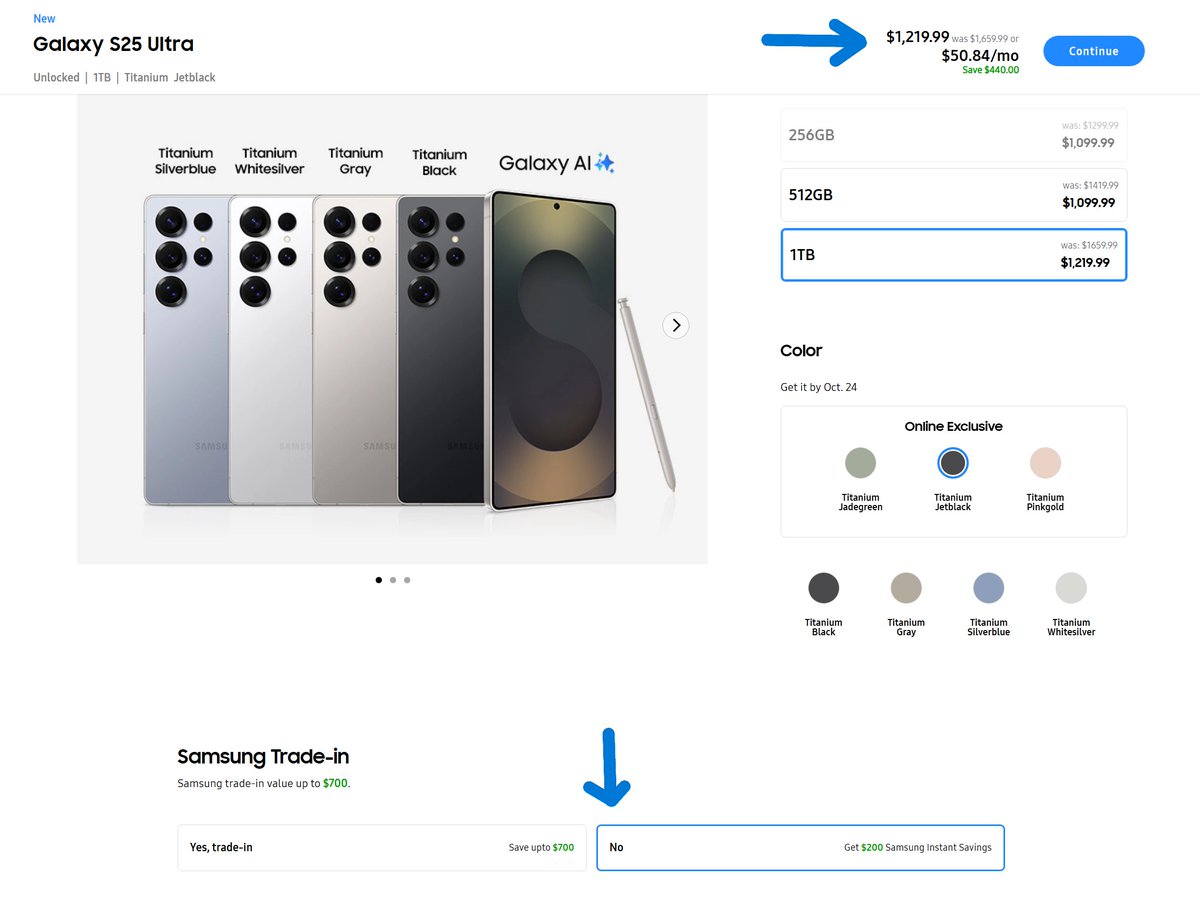Select the 256GB storage option
Viewport: 1200px width, 919px height.
coord(953,135)
